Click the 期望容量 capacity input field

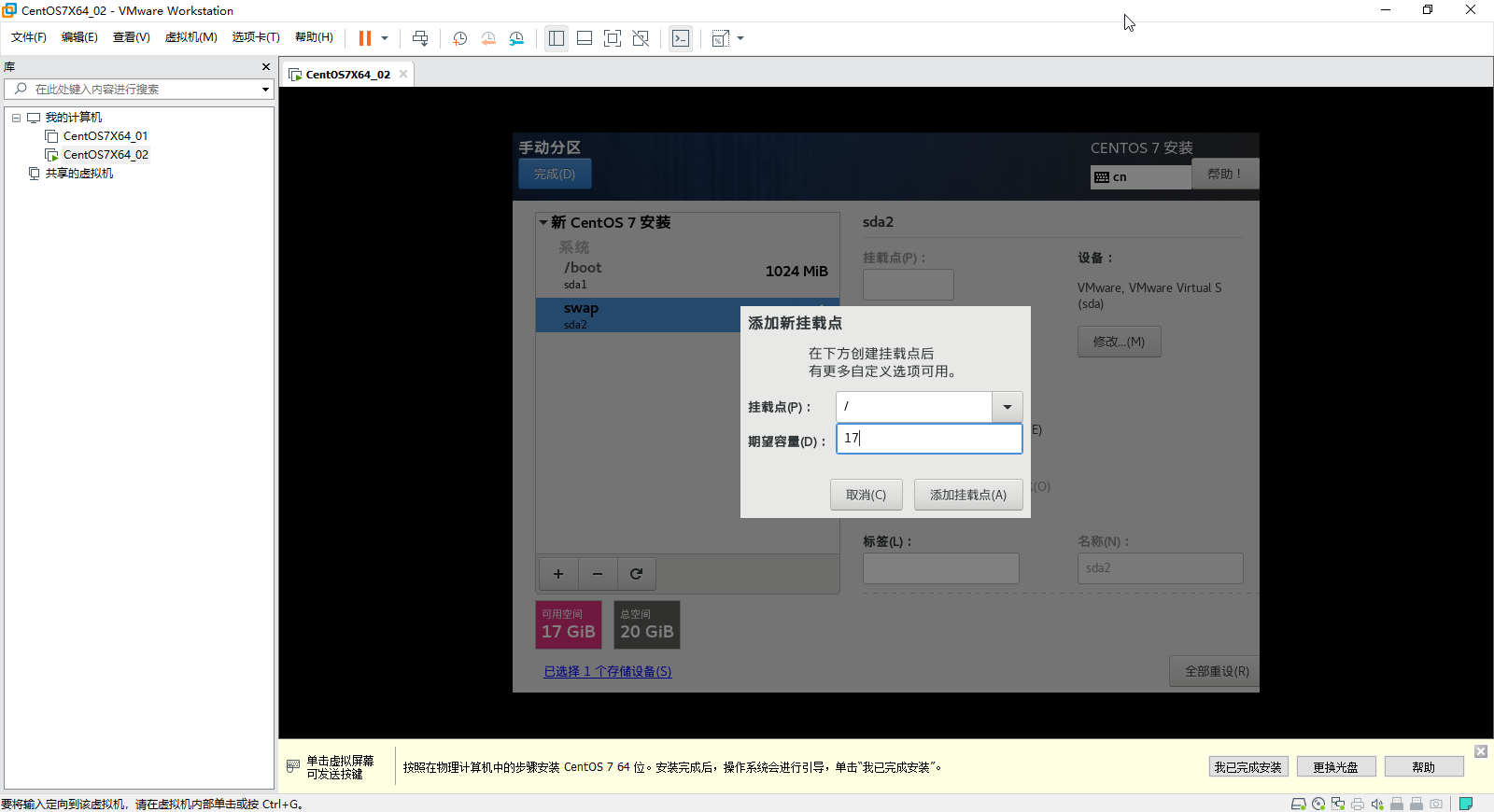929,439
